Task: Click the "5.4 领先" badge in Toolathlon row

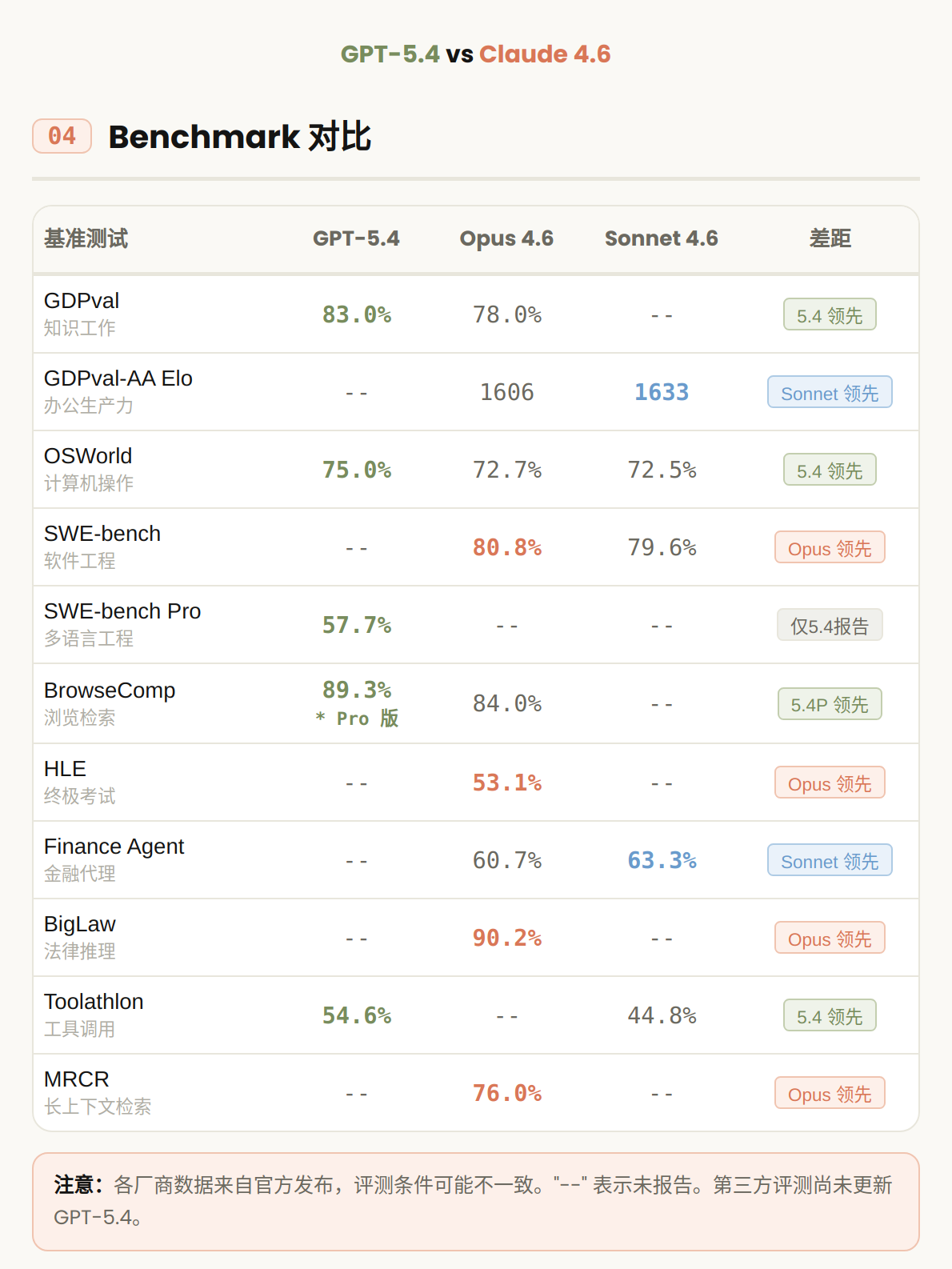Action: [x=830, y=1015]
